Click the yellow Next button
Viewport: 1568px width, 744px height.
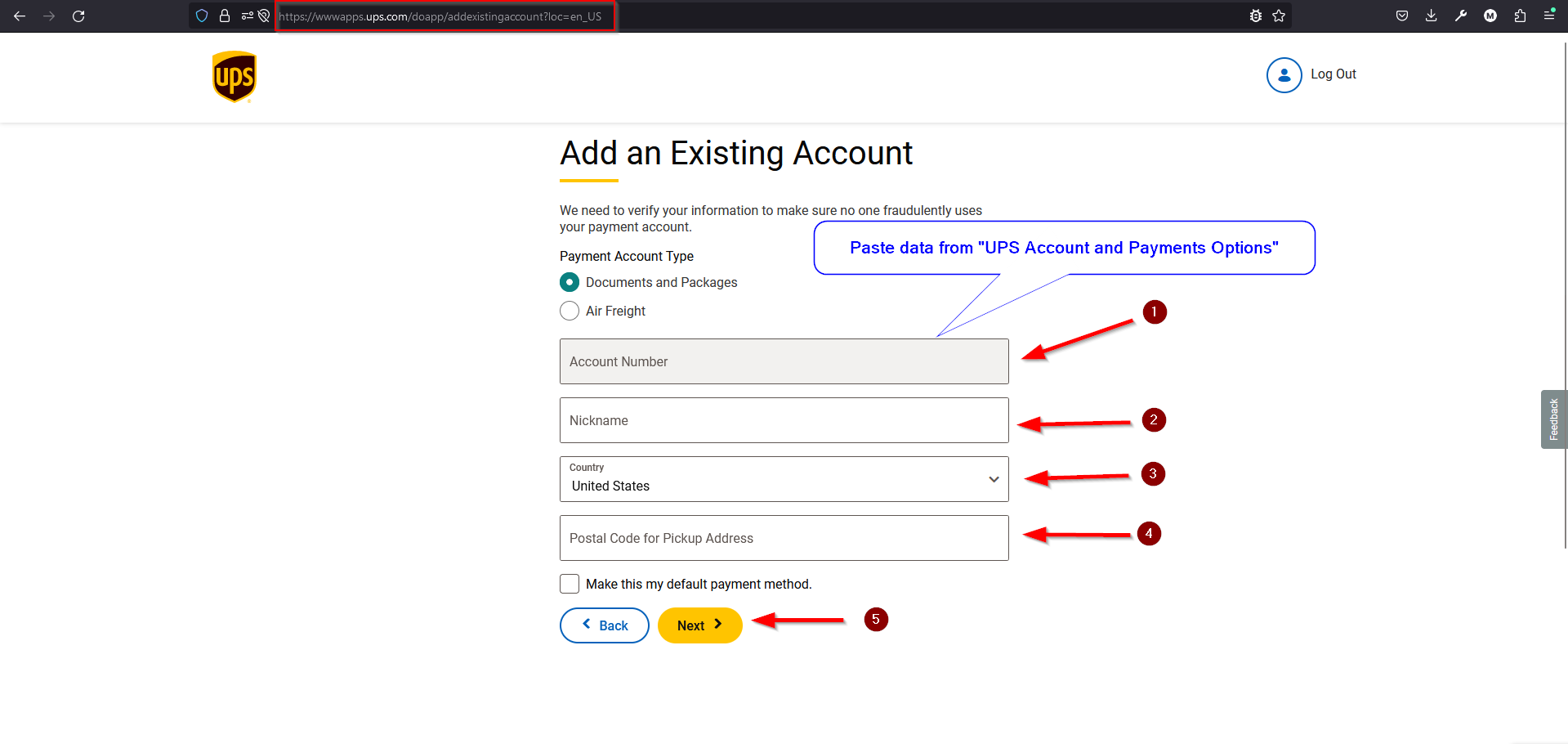pos(700,625)
